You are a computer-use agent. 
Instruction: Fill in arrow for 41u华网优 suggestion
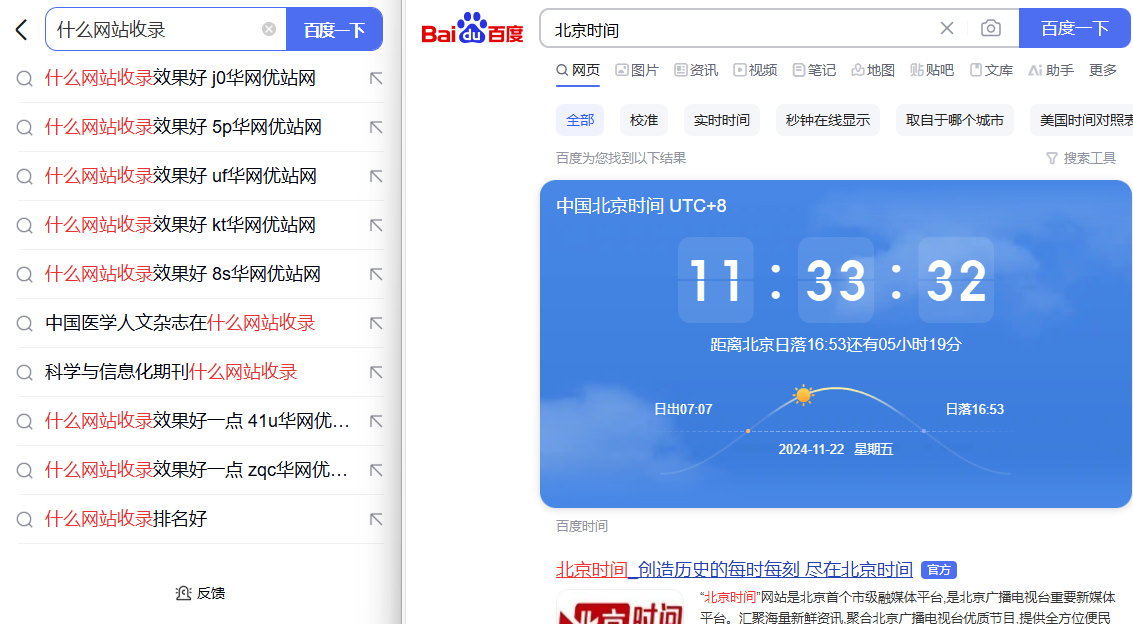tap(376, 421)
